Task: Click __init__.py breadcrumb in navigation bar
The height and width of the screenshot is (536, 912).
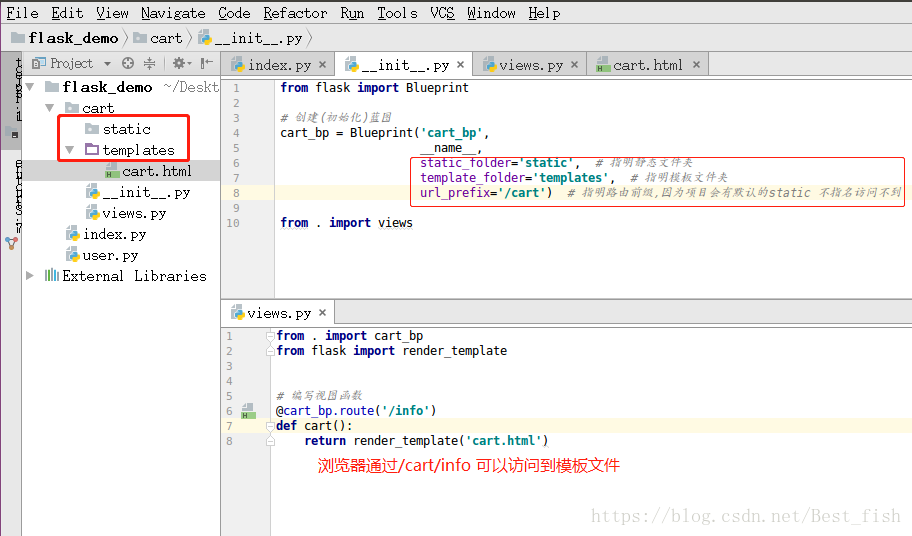Action: [250, 38]
